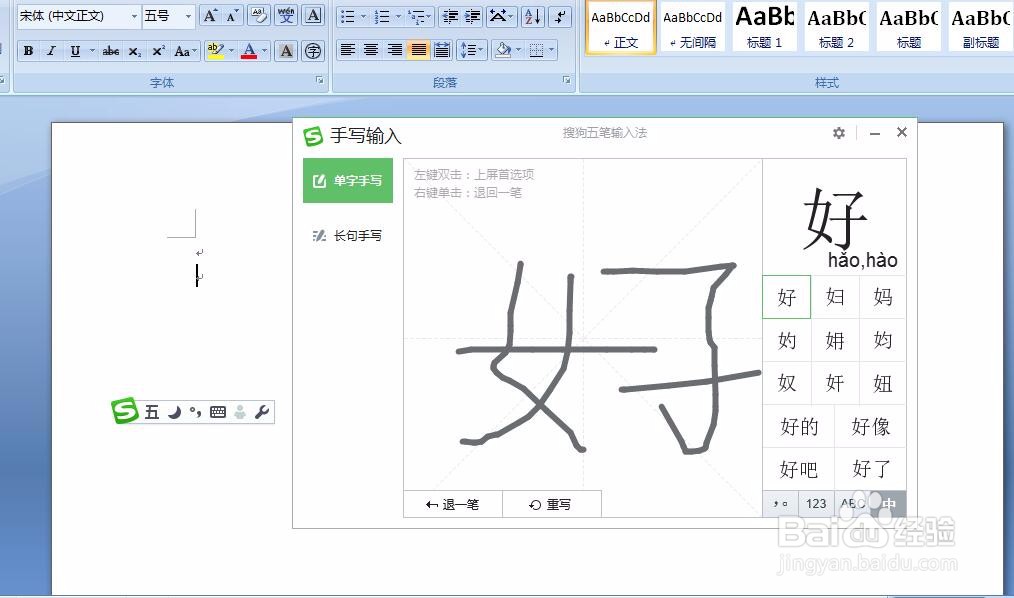The width and height of the screenshot is (1014, 598).
Task: Open Sogou settings with the wrench icon
Action: (262, 411)
